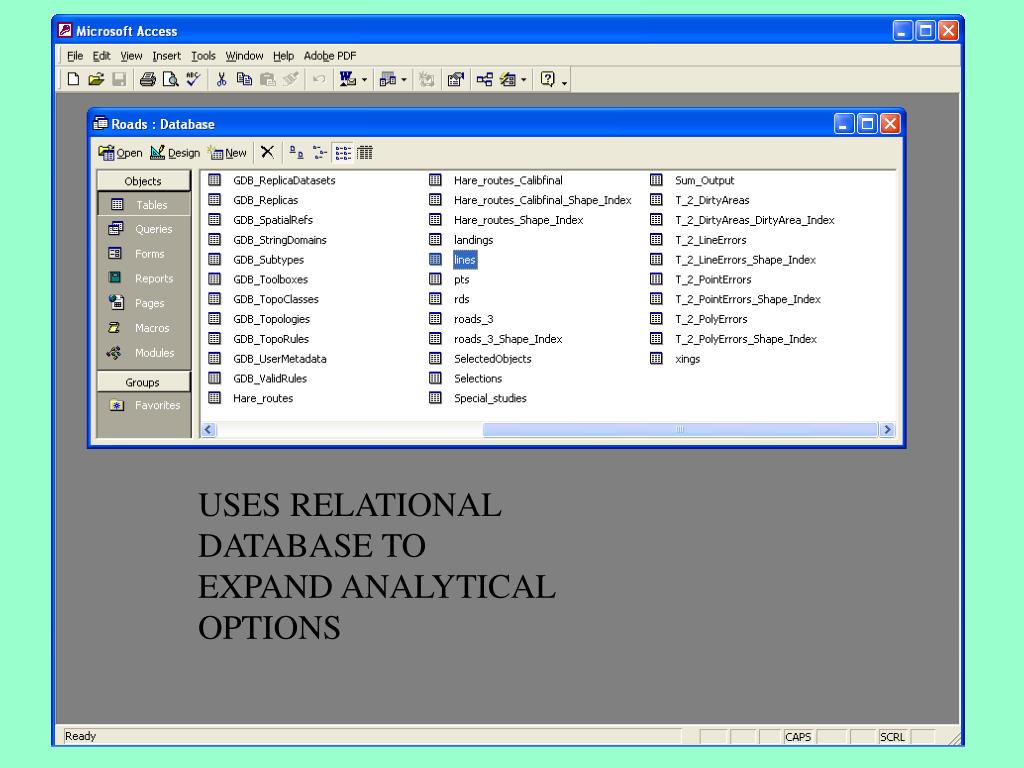The image size is (1024, 768).
Task: Run the Spelling check toolbar icon
Action: [193, 80]
